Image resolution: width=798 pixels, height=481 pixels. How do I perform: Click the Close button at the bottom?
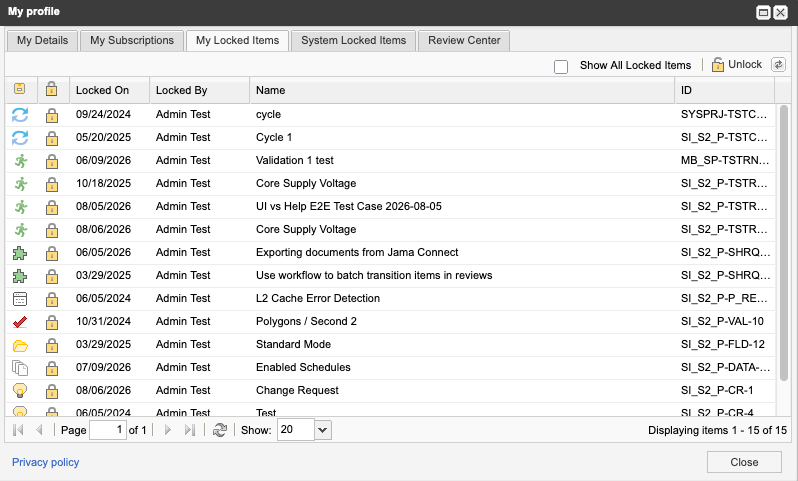click(744, 462)
